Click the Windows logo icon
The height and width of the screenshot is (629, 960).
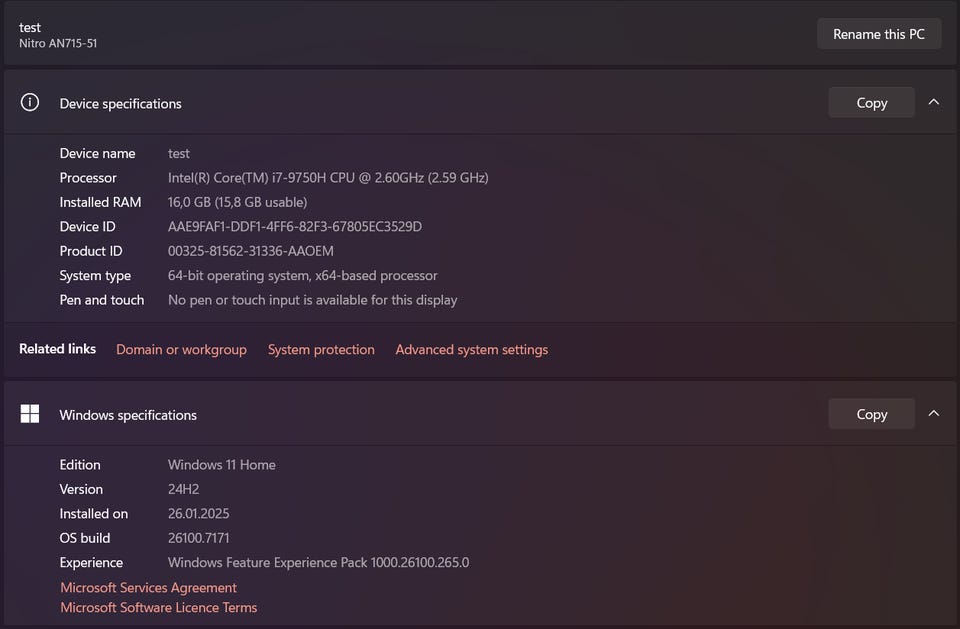[x=30, y=414]
